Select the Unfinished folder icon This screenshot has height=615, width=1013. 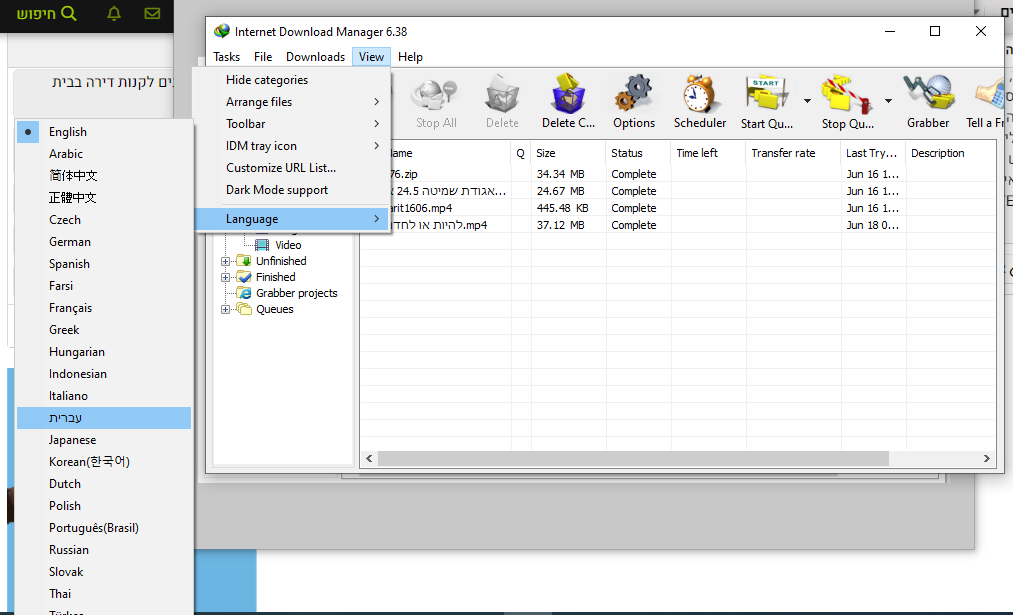(244, 260)
